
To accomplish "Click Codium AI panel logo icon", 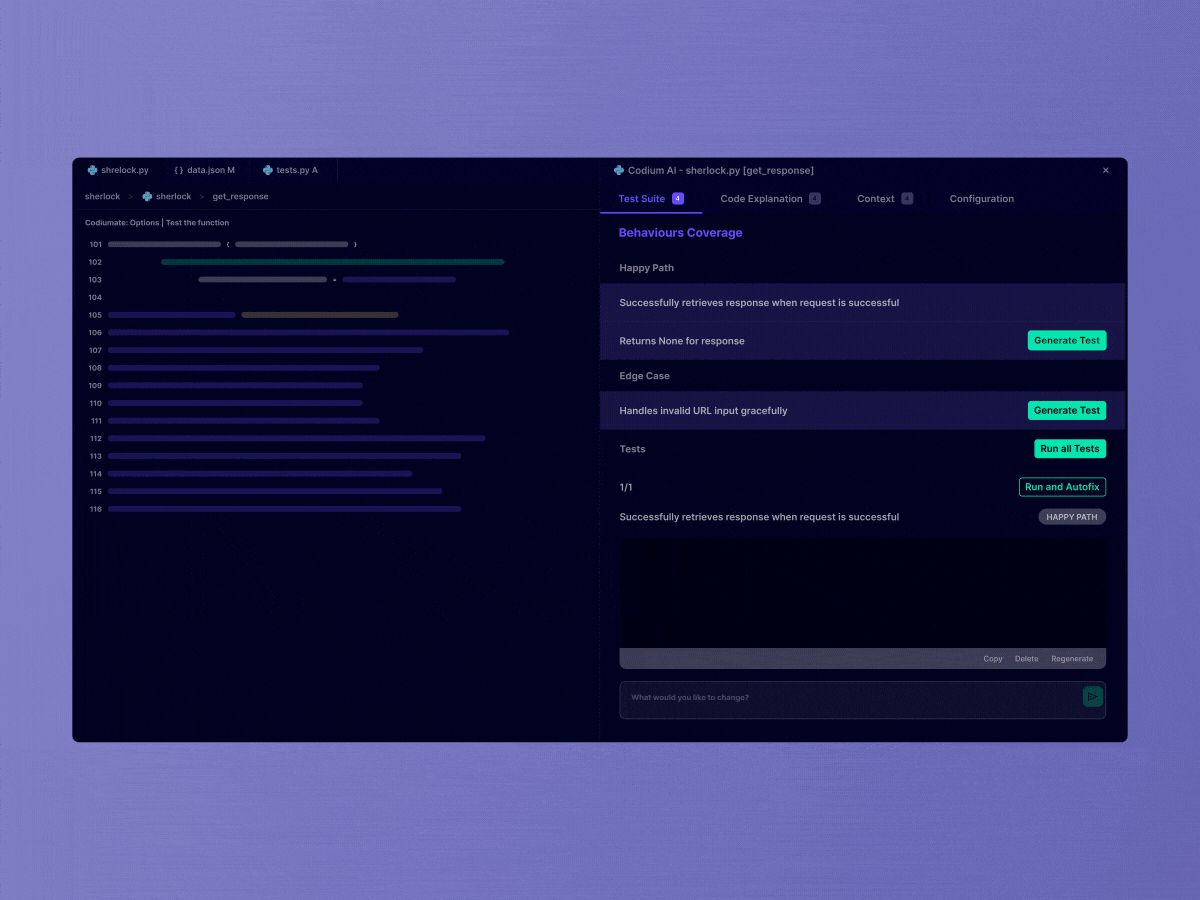I will [619, 170].
